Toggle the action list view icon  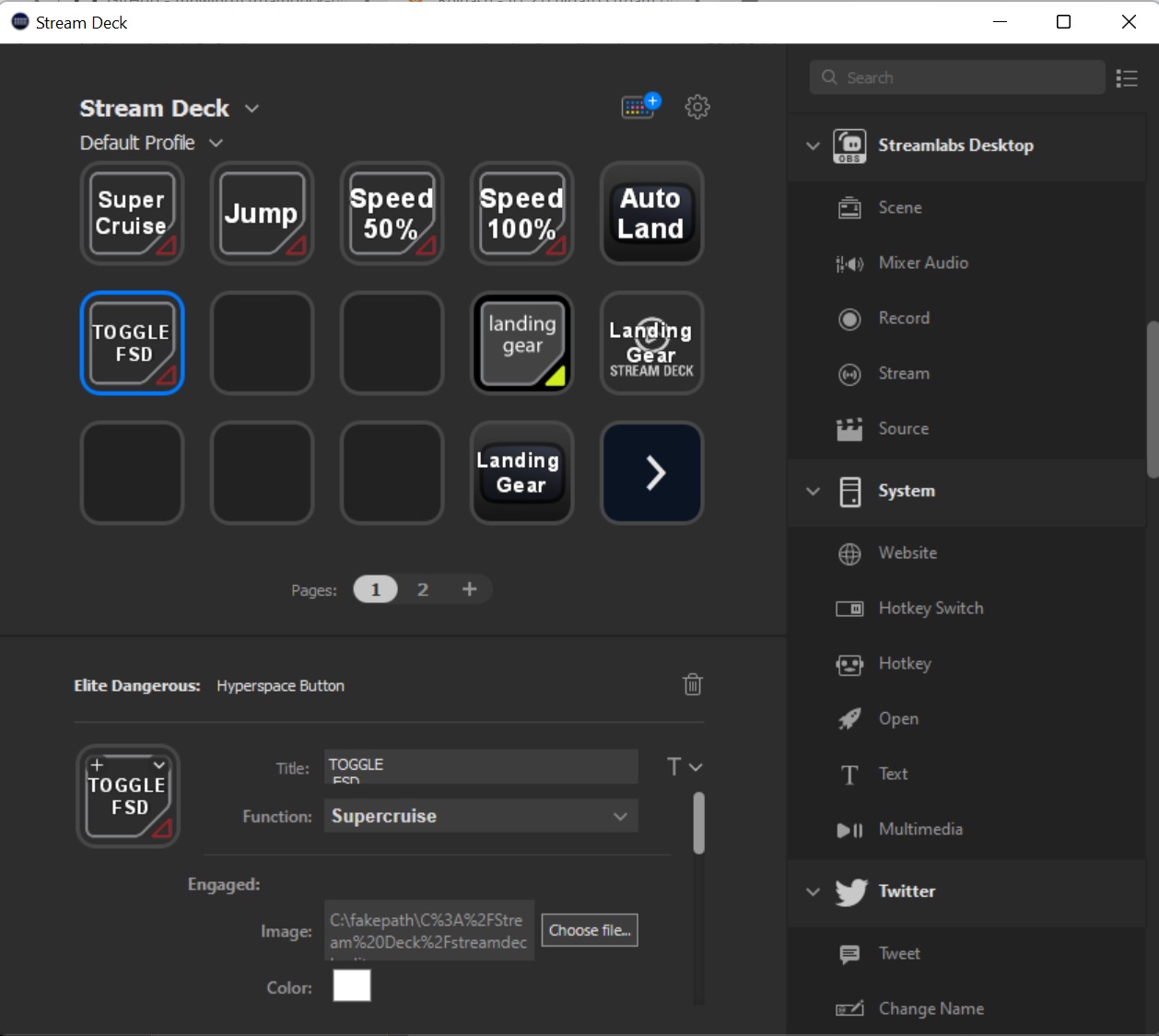tap(1127, 78)
